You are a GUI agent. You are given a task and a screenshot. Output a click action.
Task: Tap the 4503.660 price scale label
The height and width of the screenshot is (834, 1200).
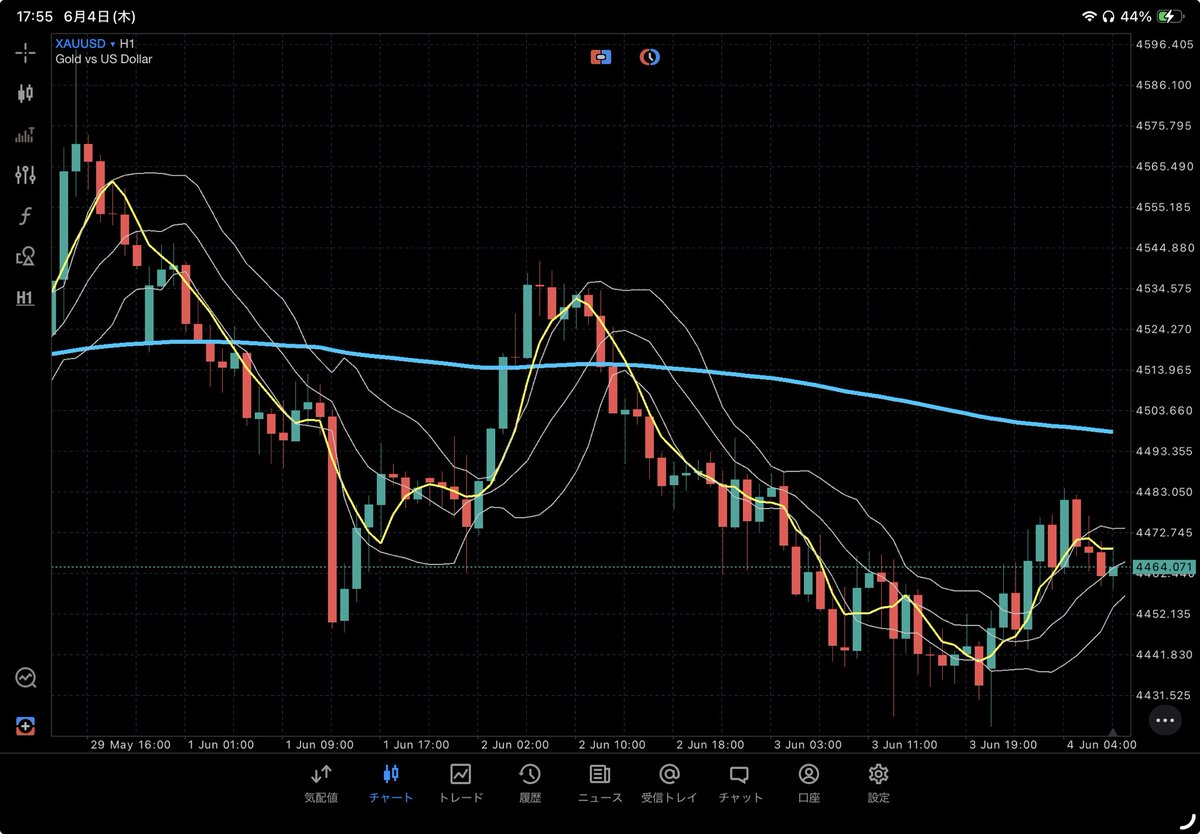(1166, 410)
